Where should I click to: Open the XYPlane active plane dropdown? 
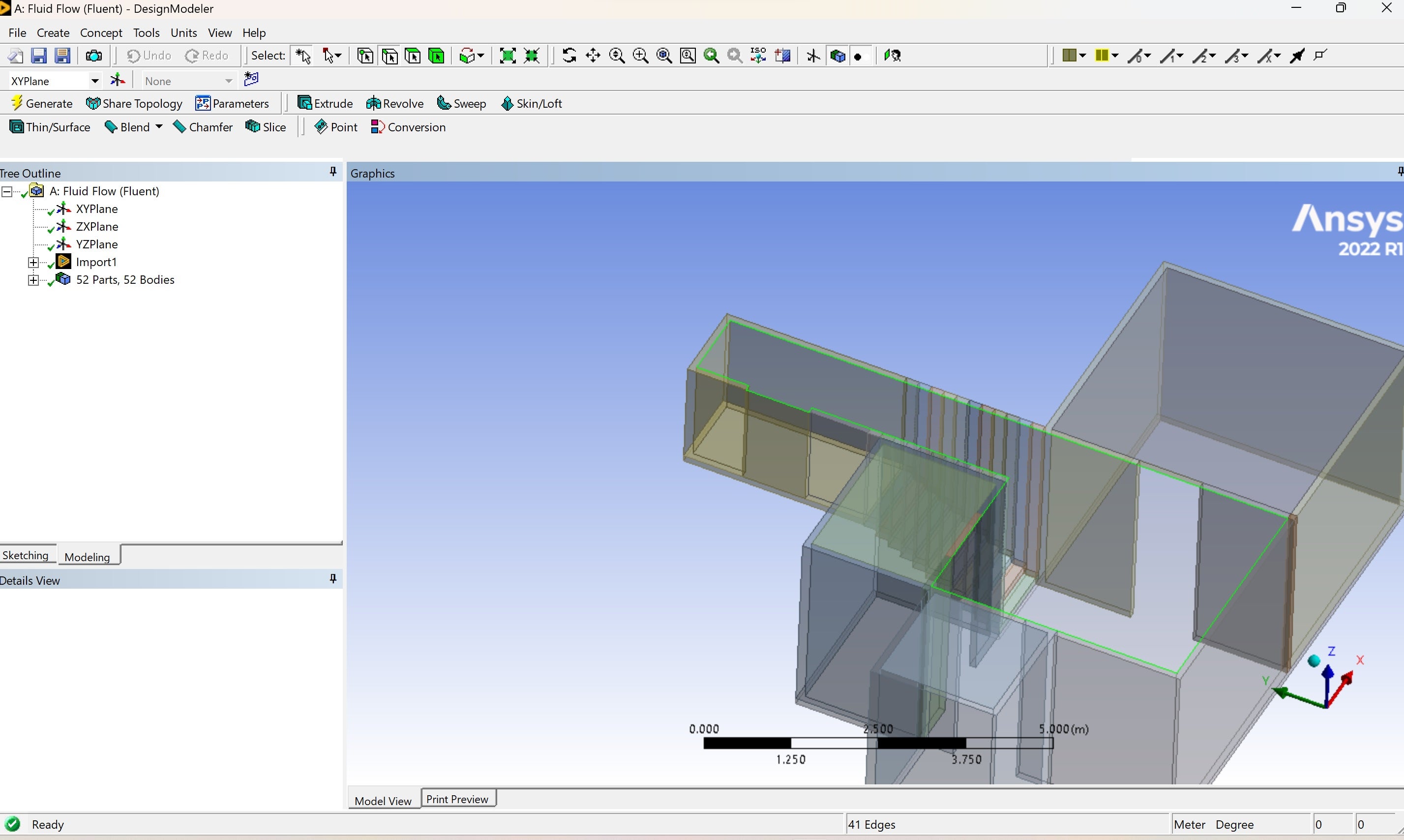coord(95,81)
